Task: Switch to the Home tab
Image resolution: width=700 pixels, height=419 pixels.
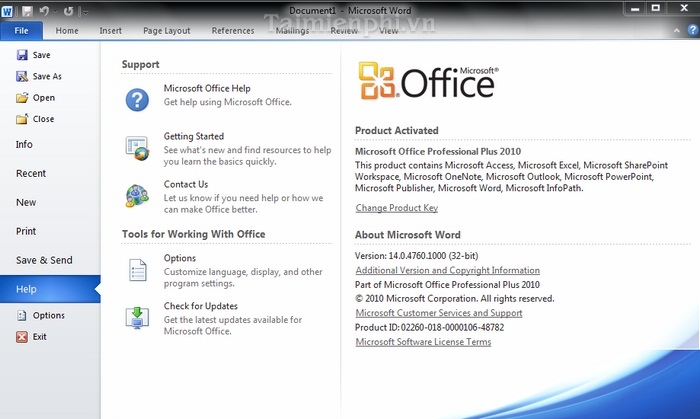Action: [x=67, y=30]
